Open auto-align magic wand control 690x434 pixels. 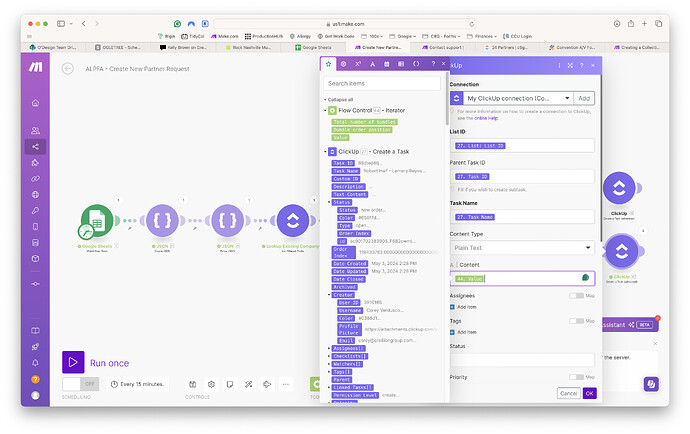pyautogui.click(x=249, y=384)
